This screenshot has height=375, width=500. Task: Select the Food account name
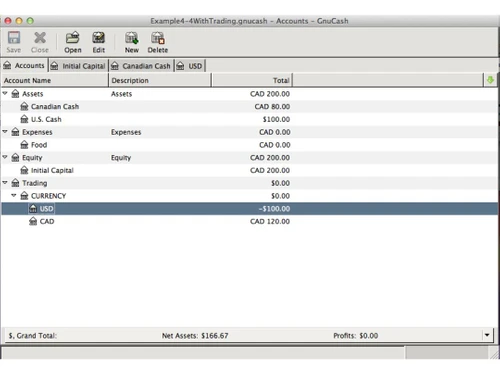point(39,145)
